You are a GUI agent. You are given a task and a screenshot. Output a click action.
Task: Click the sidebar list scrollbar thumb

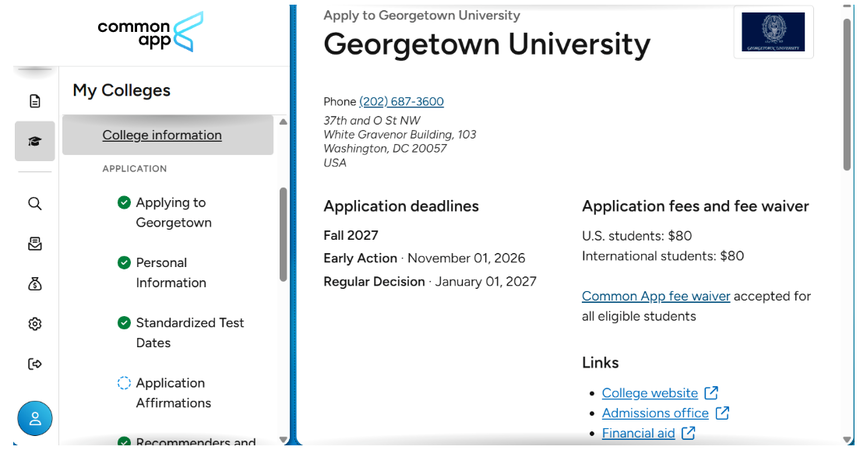tap(283, 234)
